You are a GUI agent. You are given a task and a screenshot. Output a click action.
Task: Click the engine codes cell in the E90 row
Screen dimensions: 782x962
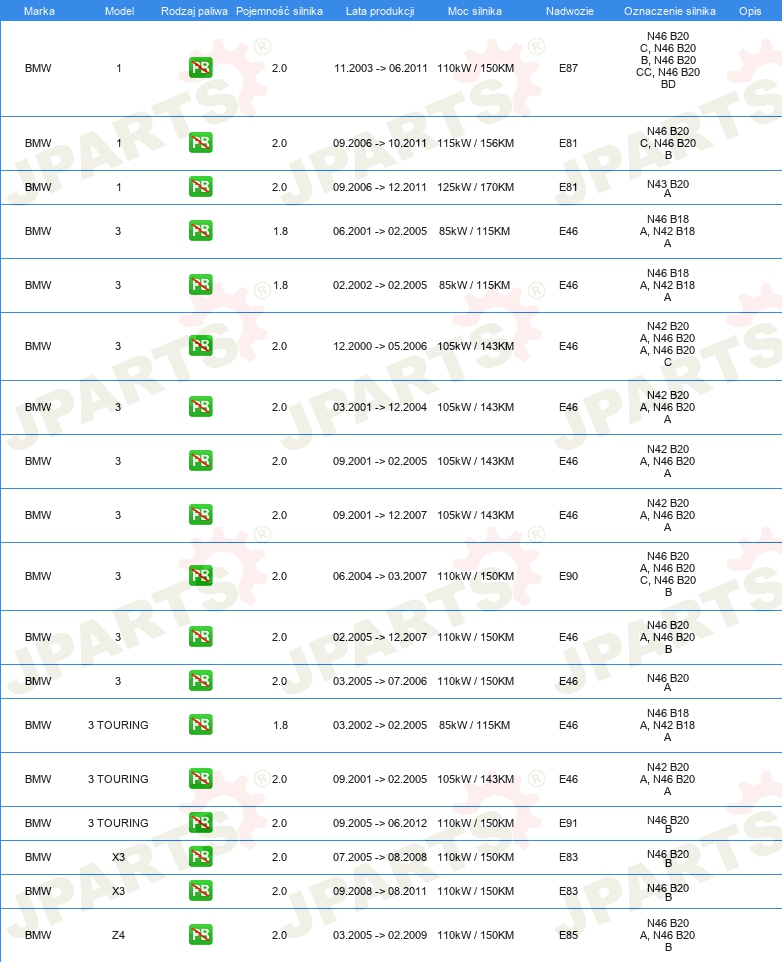pos(668,574)
